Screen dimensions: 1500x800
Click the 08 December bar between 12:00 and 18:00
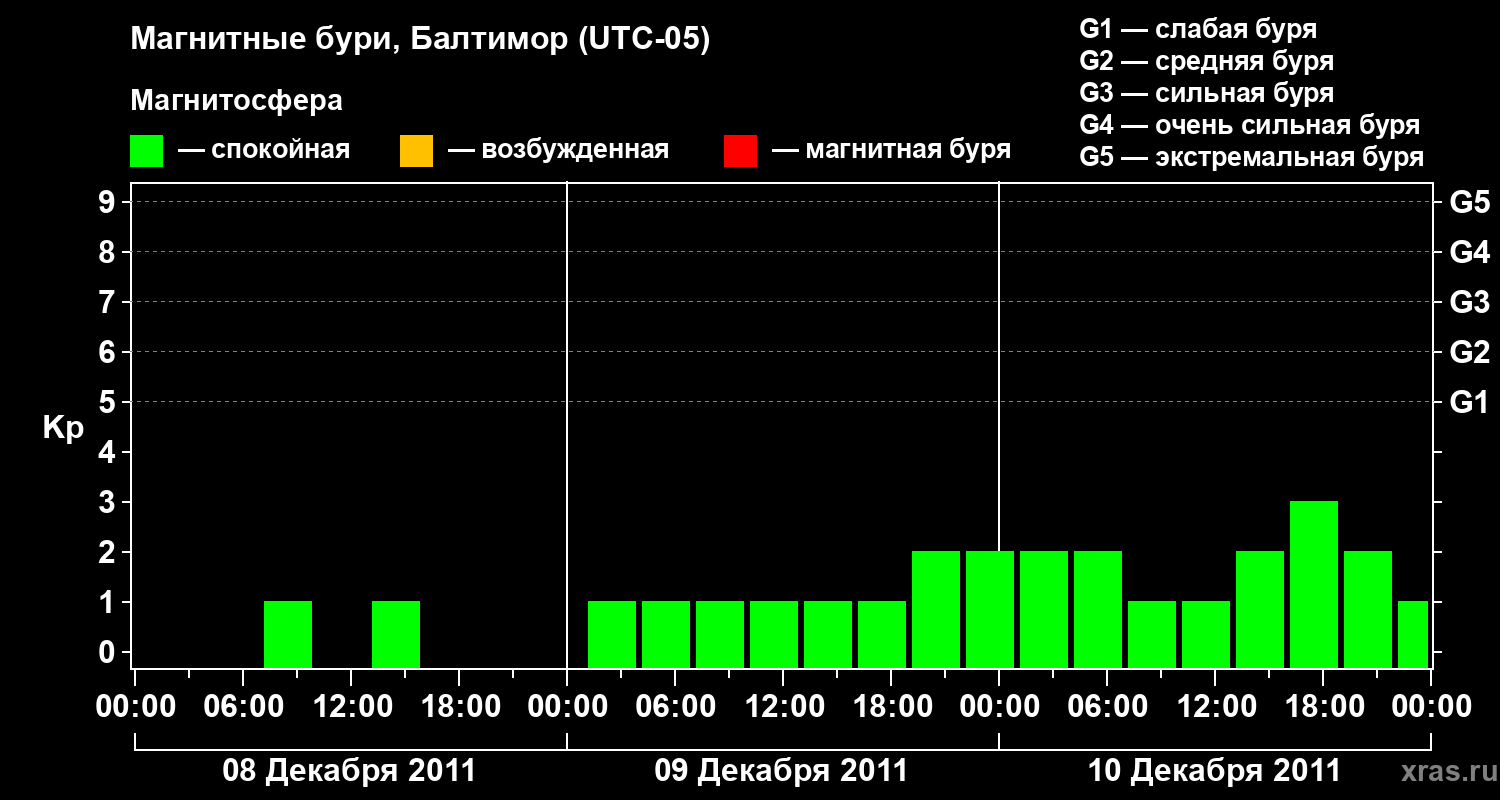[396, 634]
